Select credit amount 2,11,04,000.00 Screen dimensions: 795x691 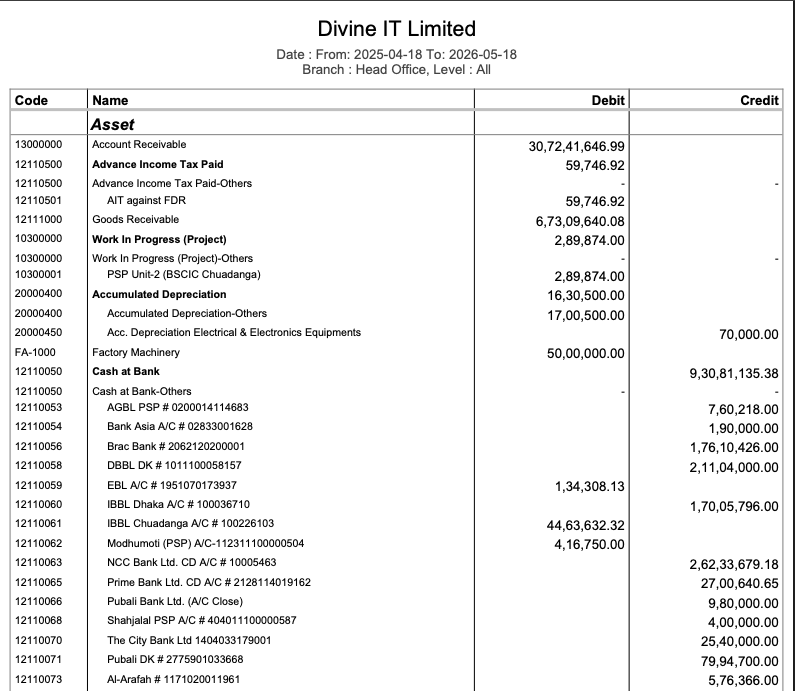tap(734, 467)
